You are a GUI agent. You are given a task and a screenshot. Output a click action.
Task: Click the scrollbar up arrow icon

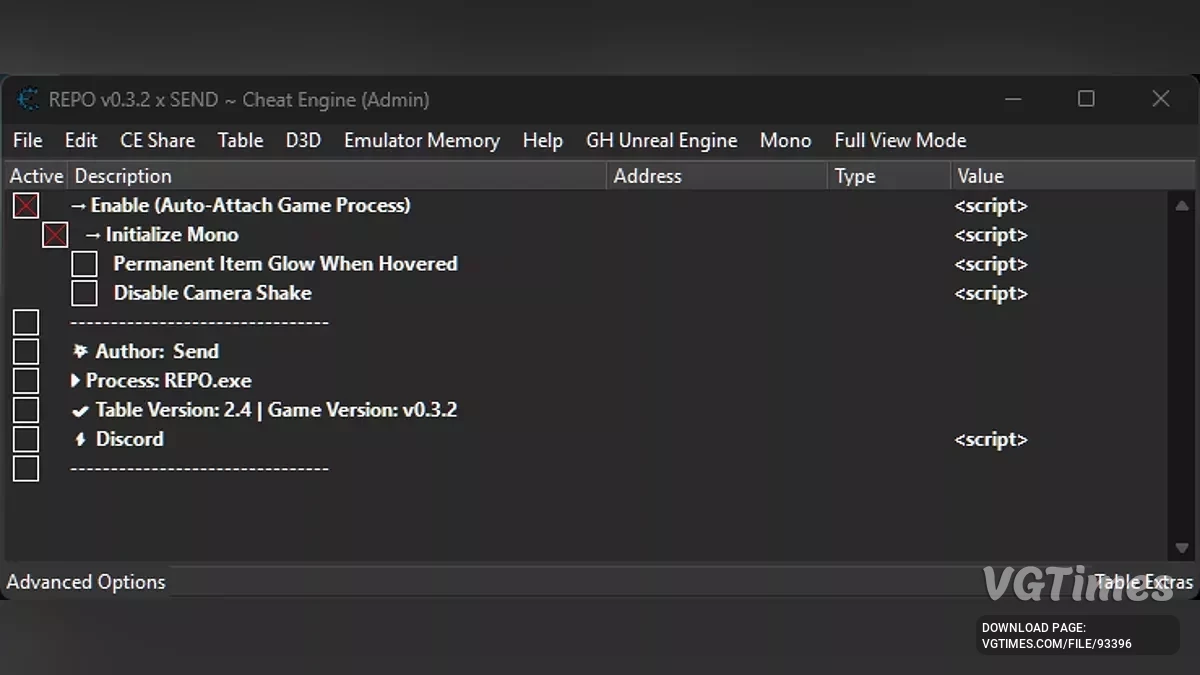(x=1181, y=205)
